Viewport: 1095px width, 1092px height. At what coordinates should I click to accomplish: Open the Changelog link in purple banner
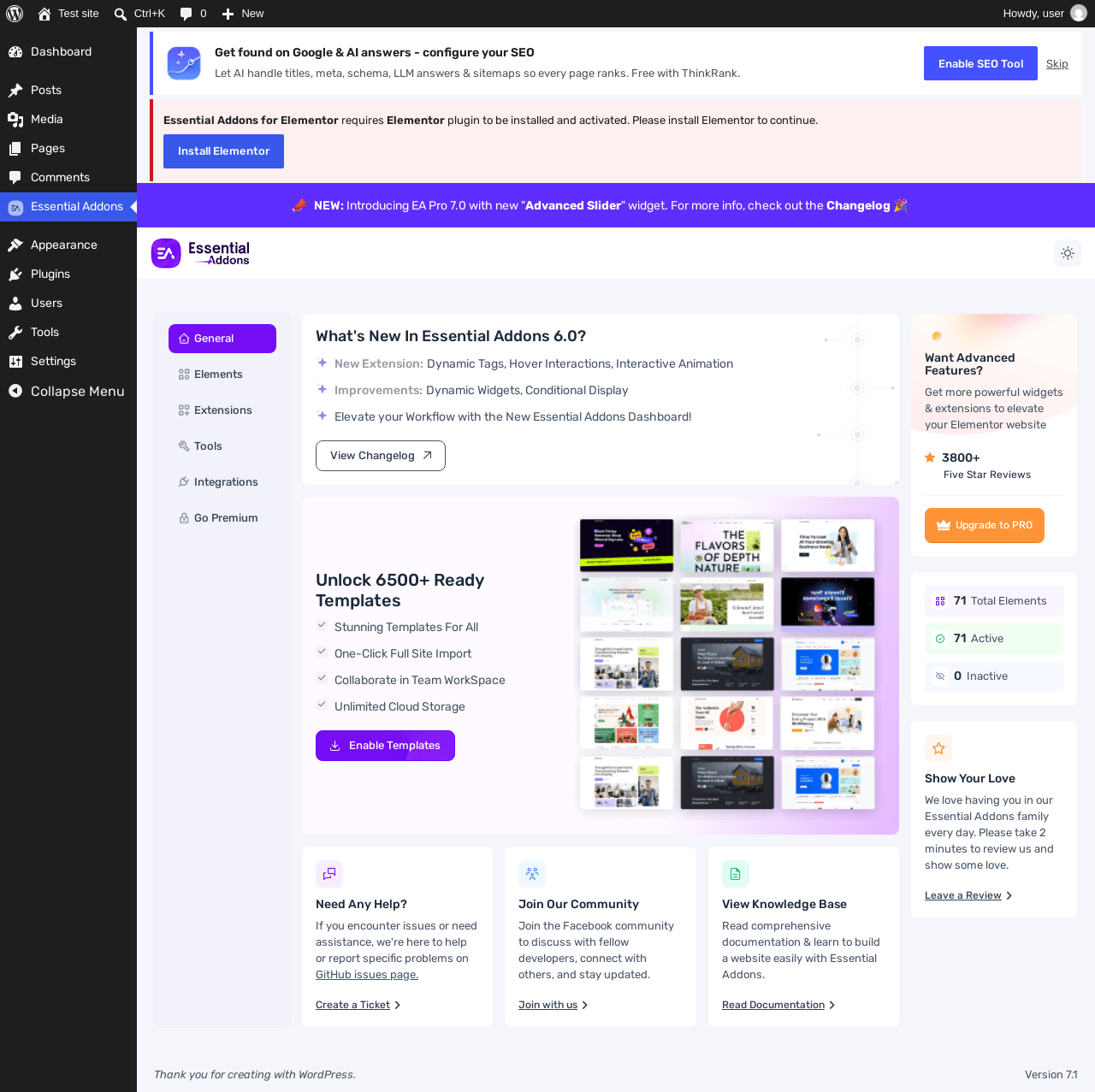point(858,205)
